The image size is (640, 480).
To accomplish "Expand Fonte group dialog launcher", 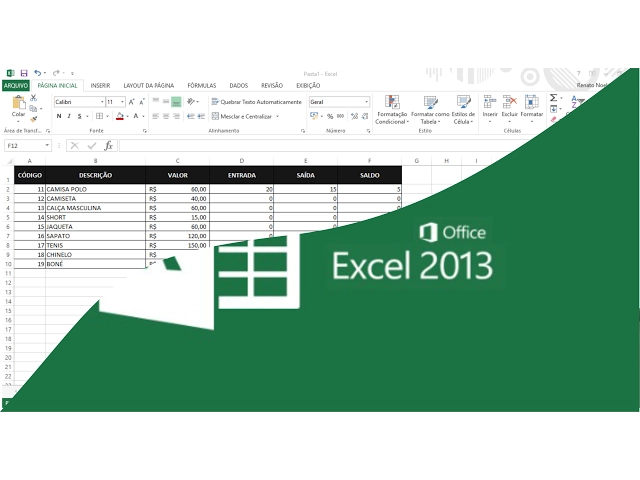I will (144, 131).
